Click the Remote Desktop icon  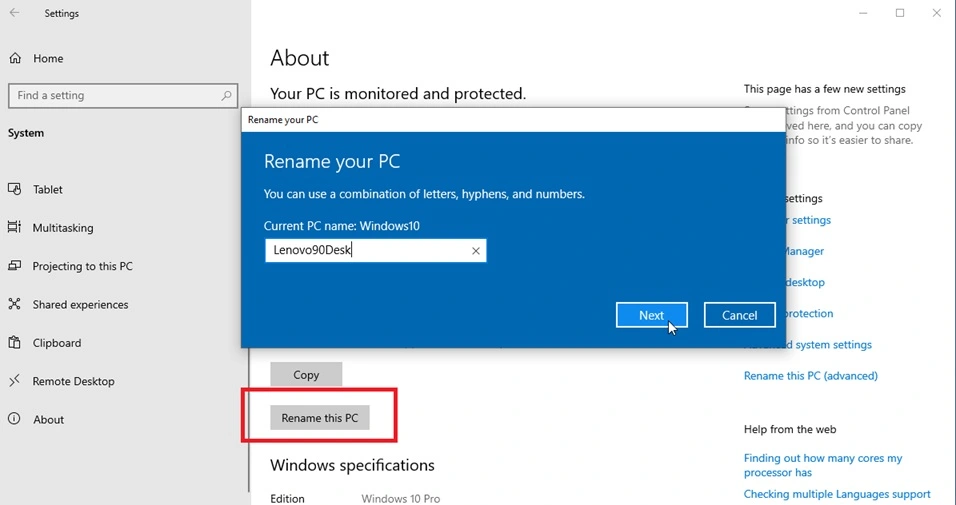pyautogui.click(x=15, y=381)
